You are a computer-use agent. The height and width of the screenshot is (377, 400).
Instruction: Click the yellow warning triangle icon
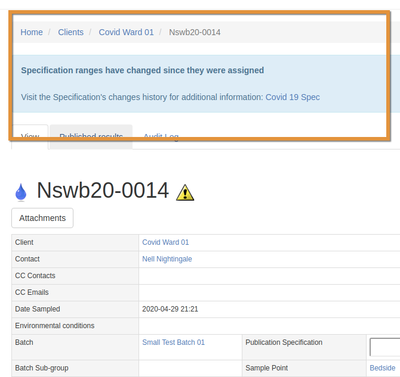point(185,193)
